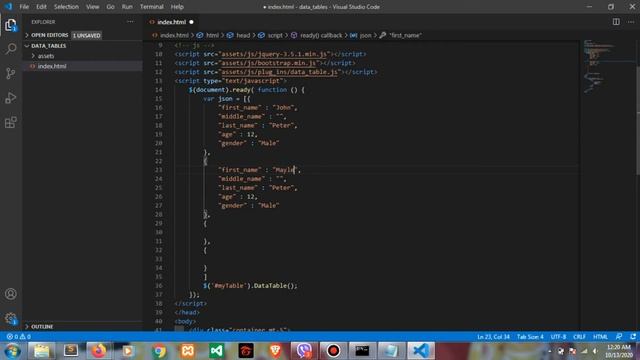Screen dimensions: 640x360
Task: Open the Go menu
Action: click(110, 7)
